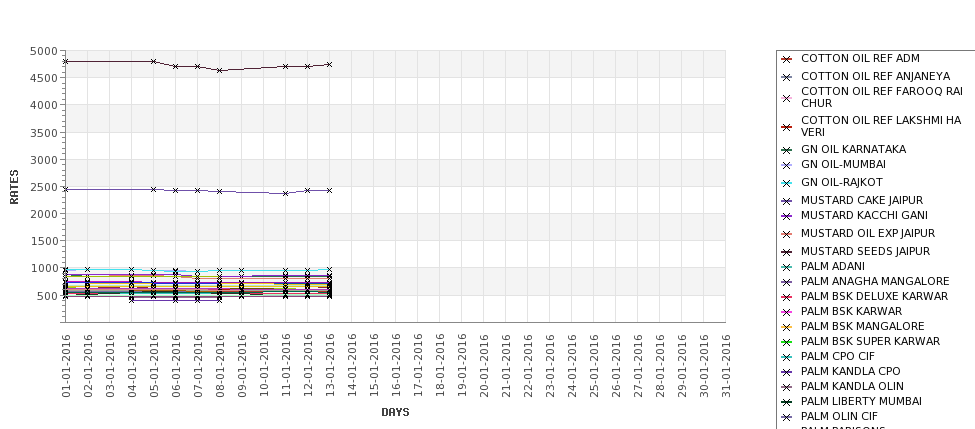Select GN OIL-RAJKOT legend text
975x429 pixels.
click(841, 182)
